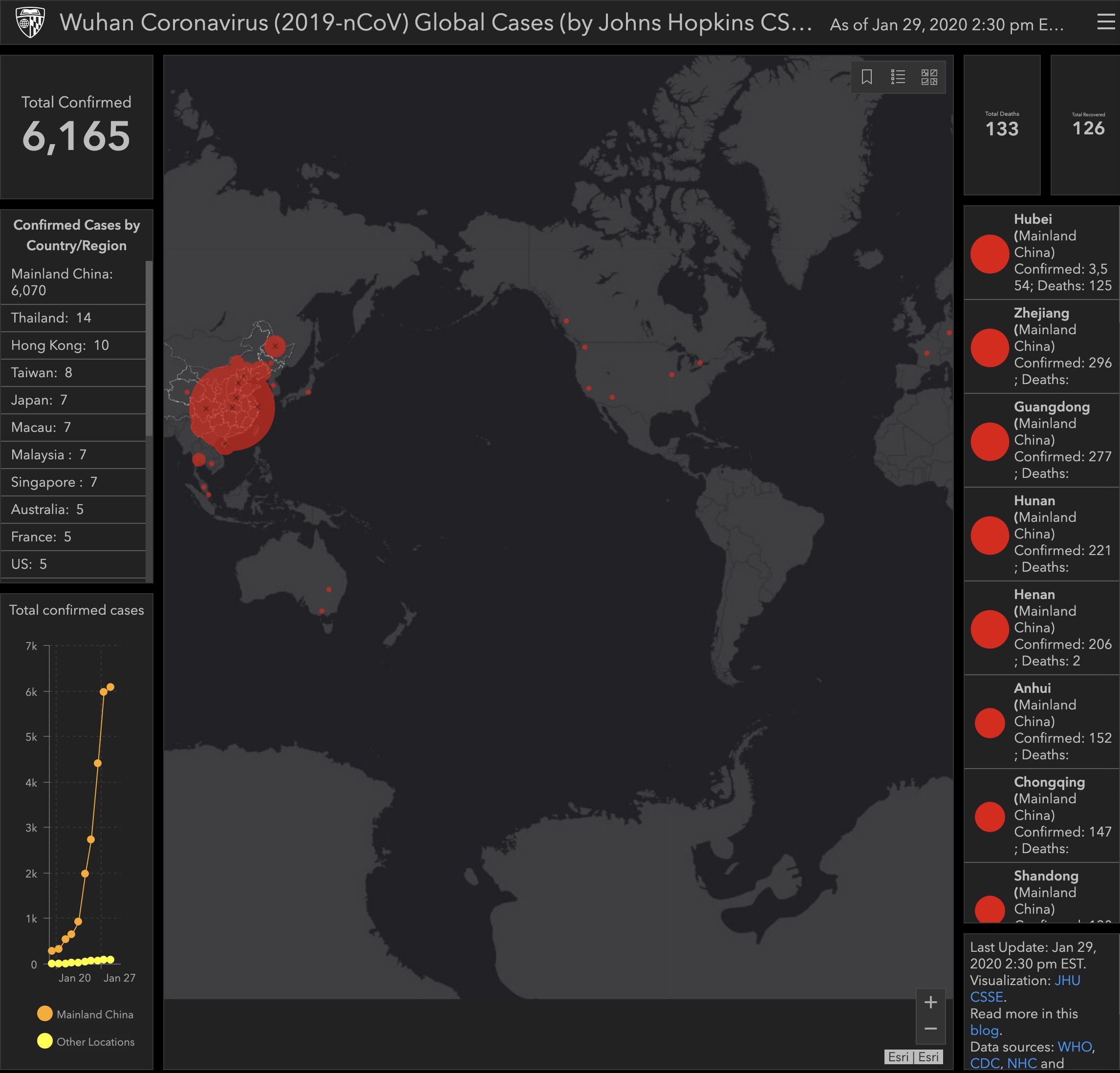Image resolution: width=1120 pixels, height=1073 pixels.
Task: Select the Japan: 7 row
Action: tap(73, 400)
